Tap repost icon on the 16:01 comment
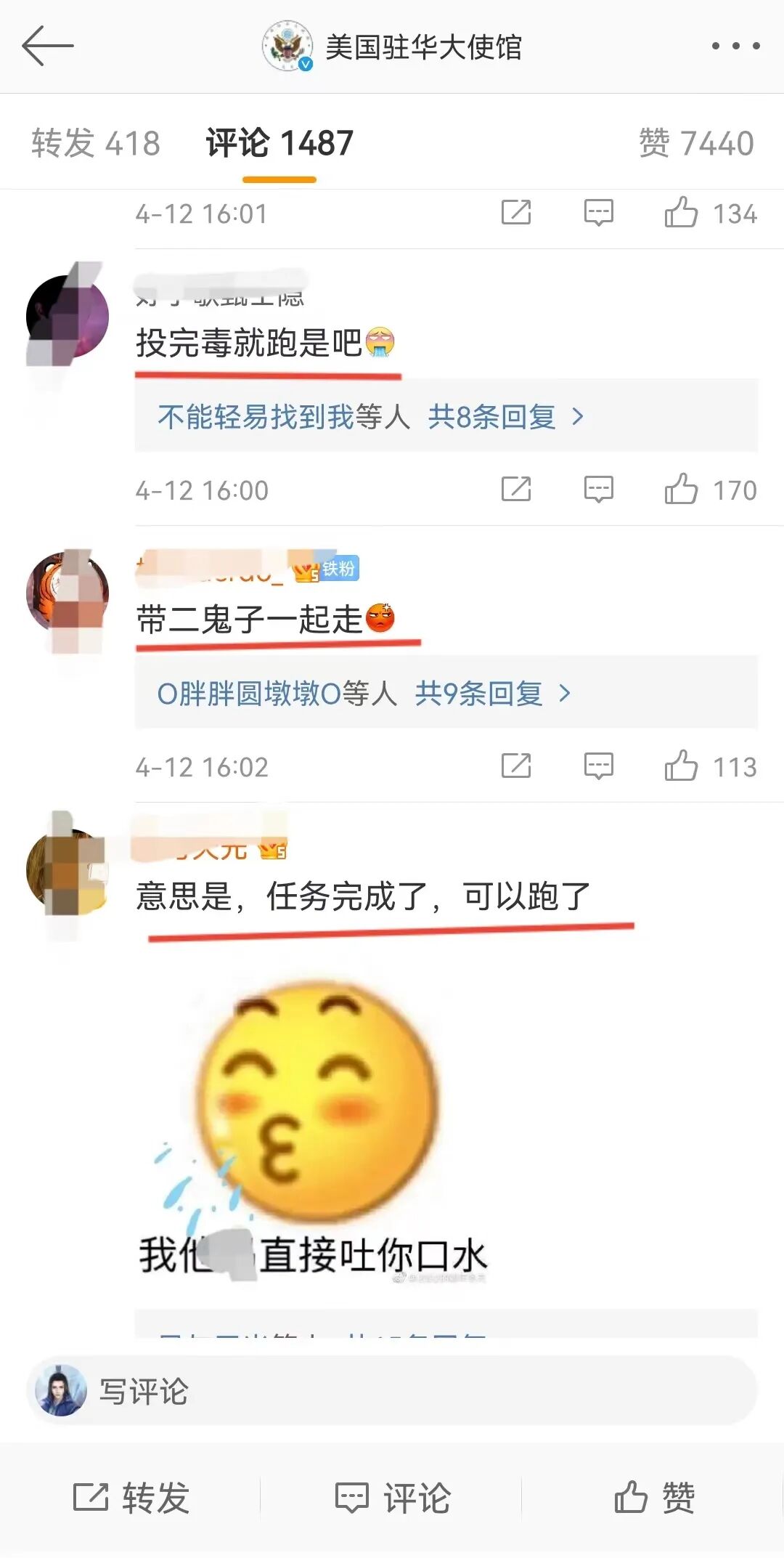This screenshot has height=1558, width=784. pyautogui.click(x=516, y=213)
